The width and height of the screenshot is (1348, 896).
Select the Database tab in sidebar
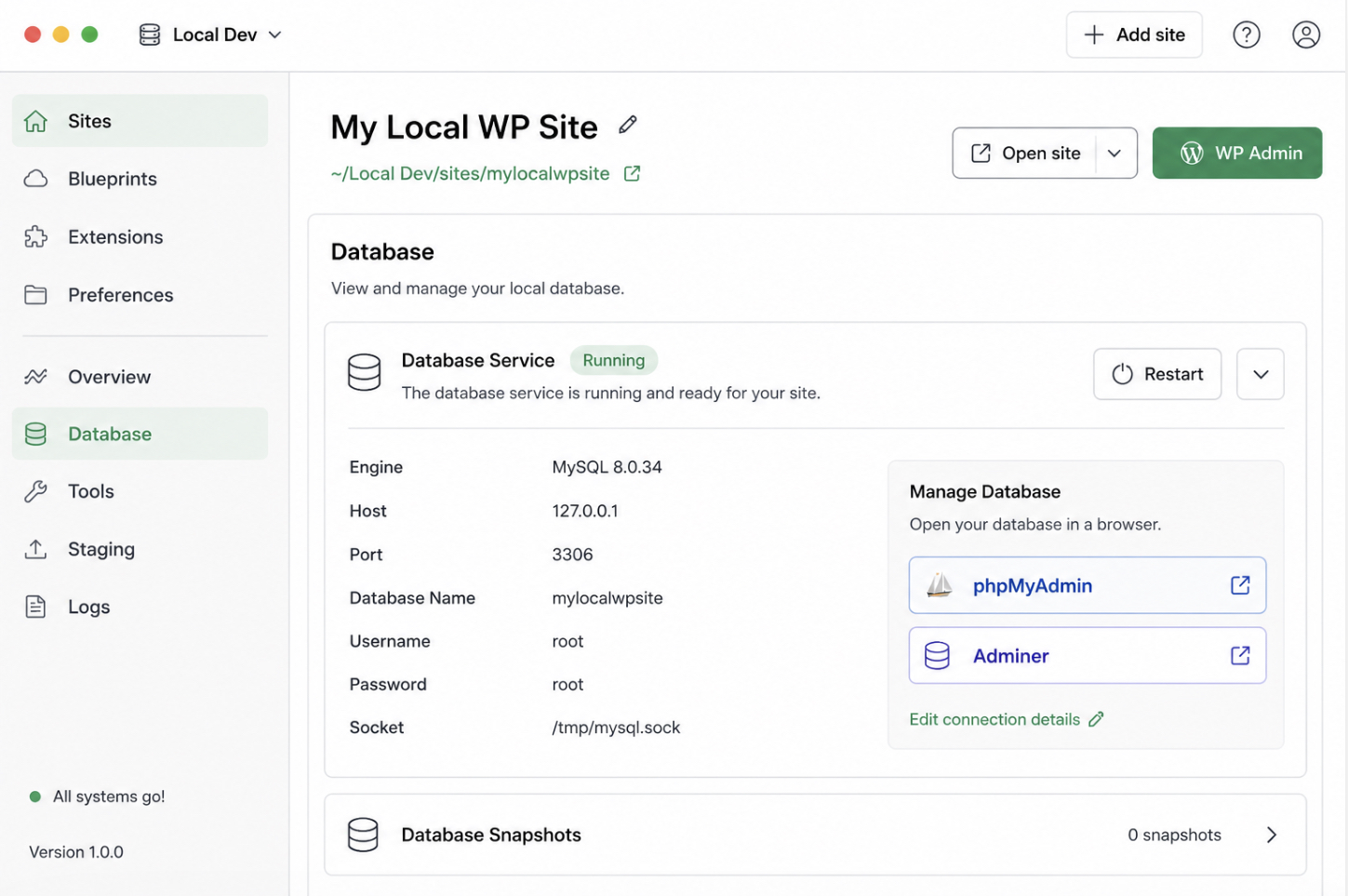click(140, 434)
